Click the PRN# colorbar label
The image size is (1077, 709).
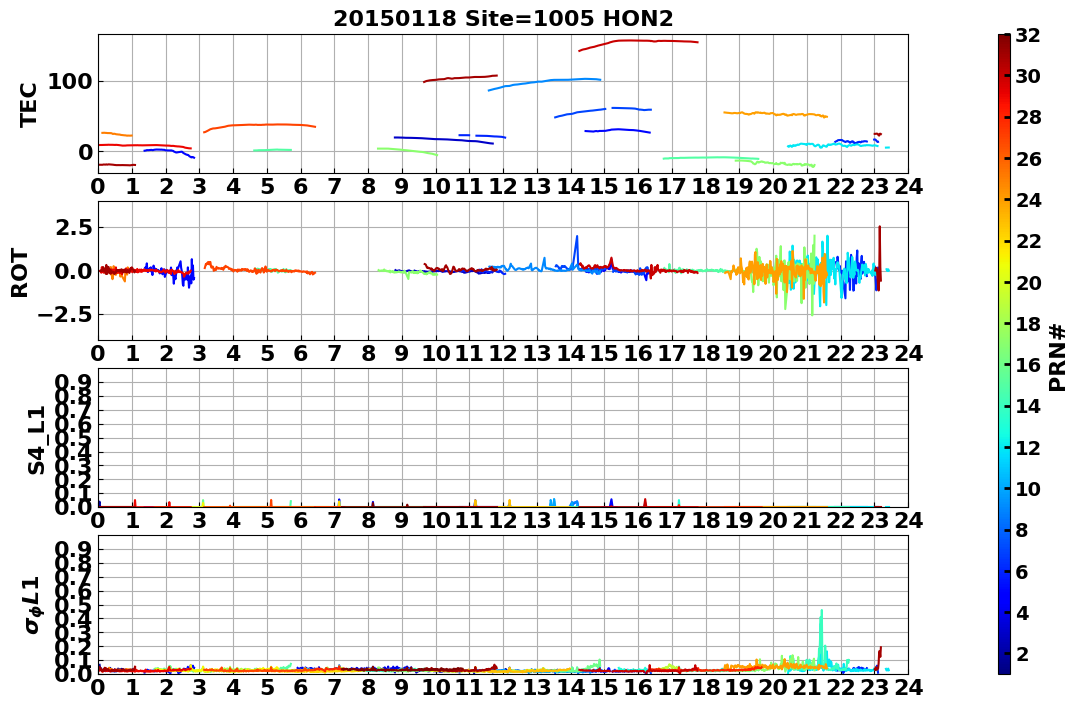click(1058, 357)
